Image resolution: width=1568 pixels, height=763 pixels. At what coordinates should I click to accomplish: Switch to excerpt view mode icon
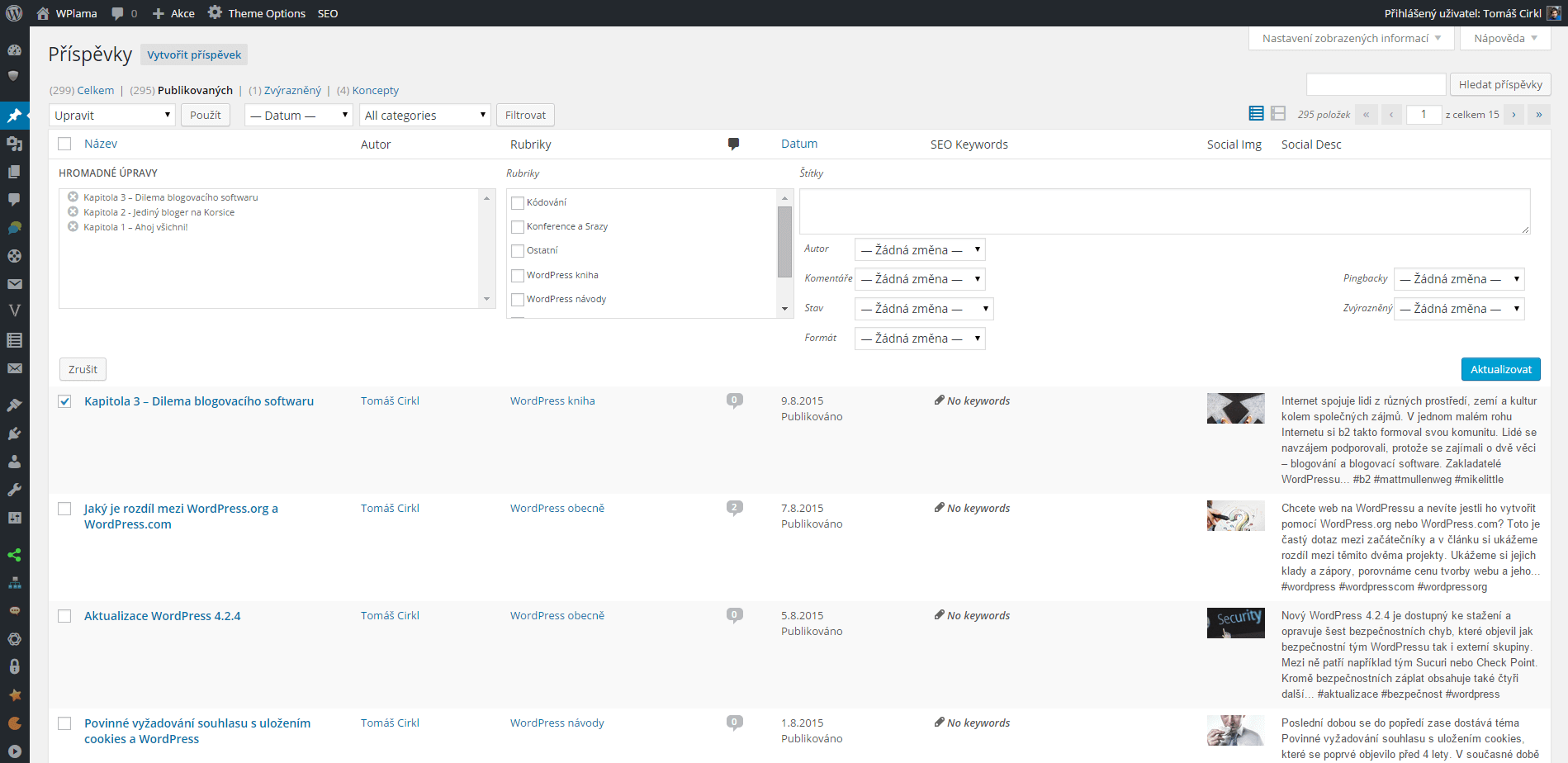[x=1278, y=114]
